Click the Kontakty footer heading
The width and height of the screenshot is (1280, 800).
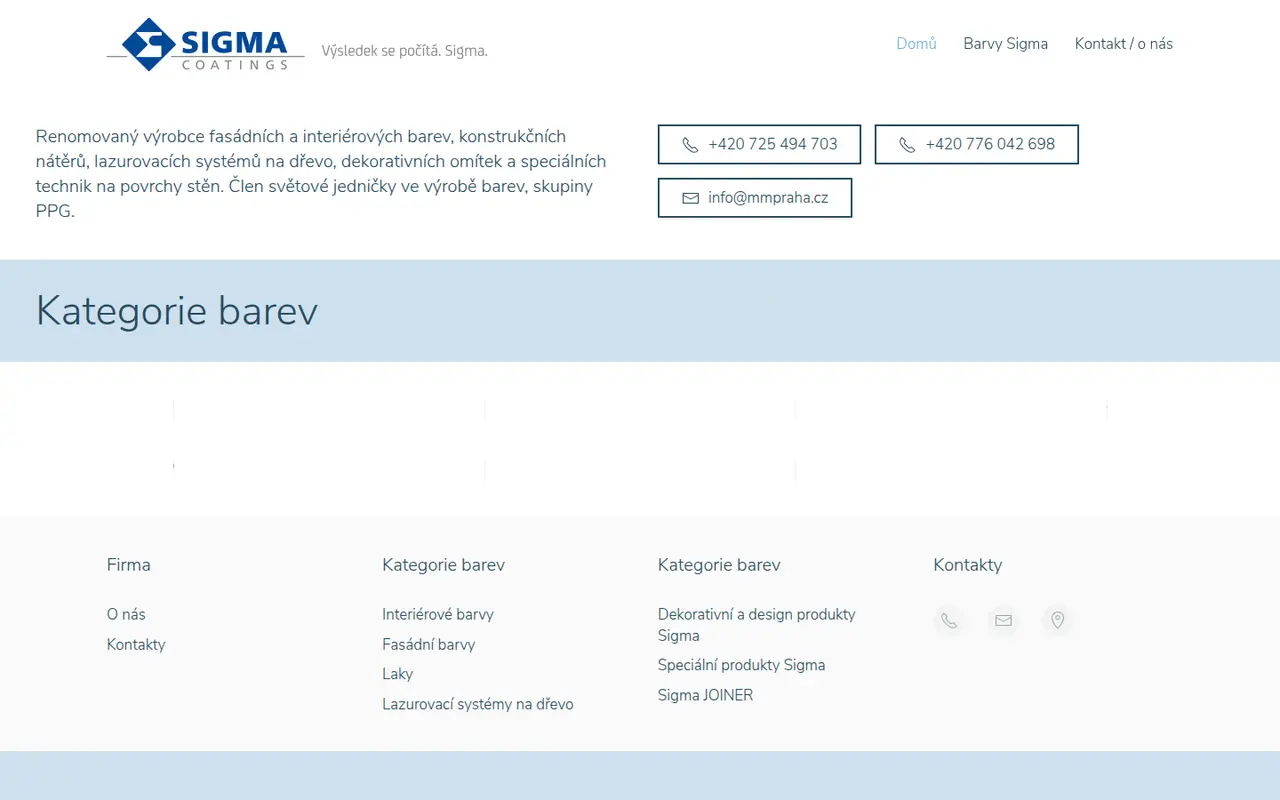click(968, 565)
